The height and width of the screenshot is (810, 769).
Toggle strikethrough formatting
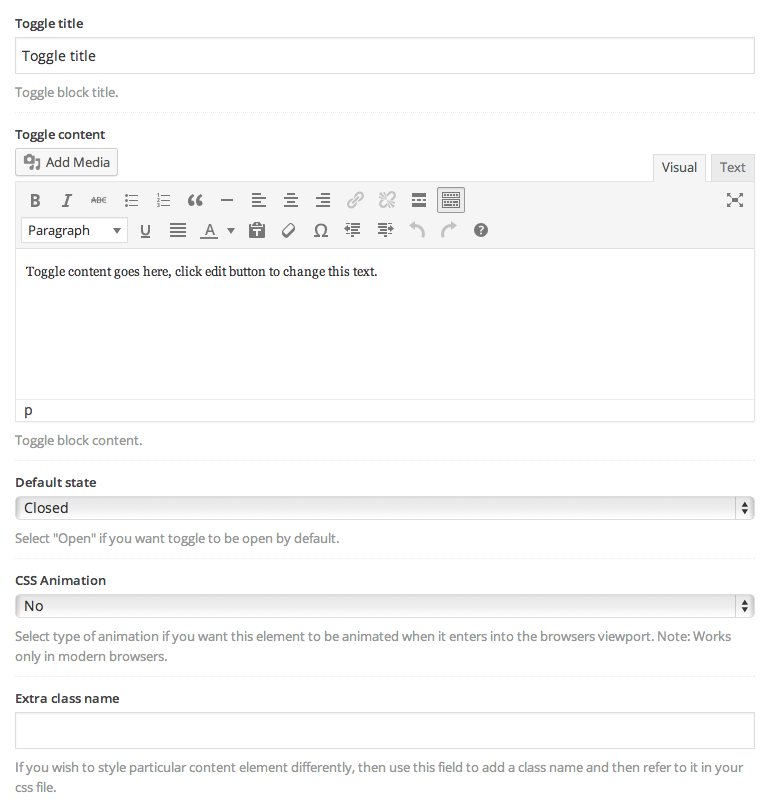(99, 200)
